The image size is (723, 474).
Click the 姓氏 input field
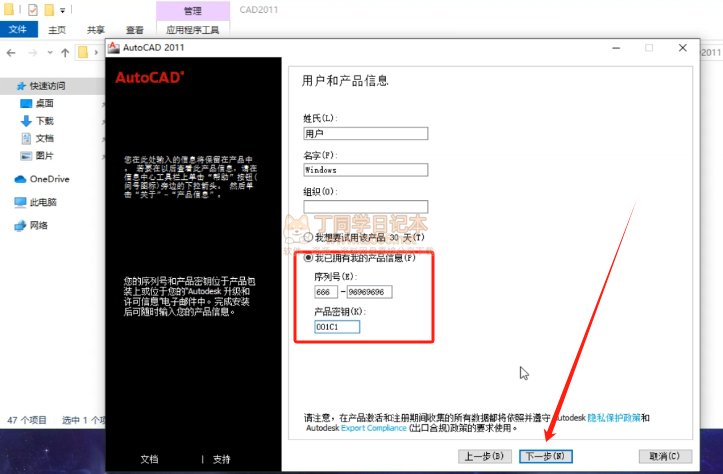tap(366, 133)
